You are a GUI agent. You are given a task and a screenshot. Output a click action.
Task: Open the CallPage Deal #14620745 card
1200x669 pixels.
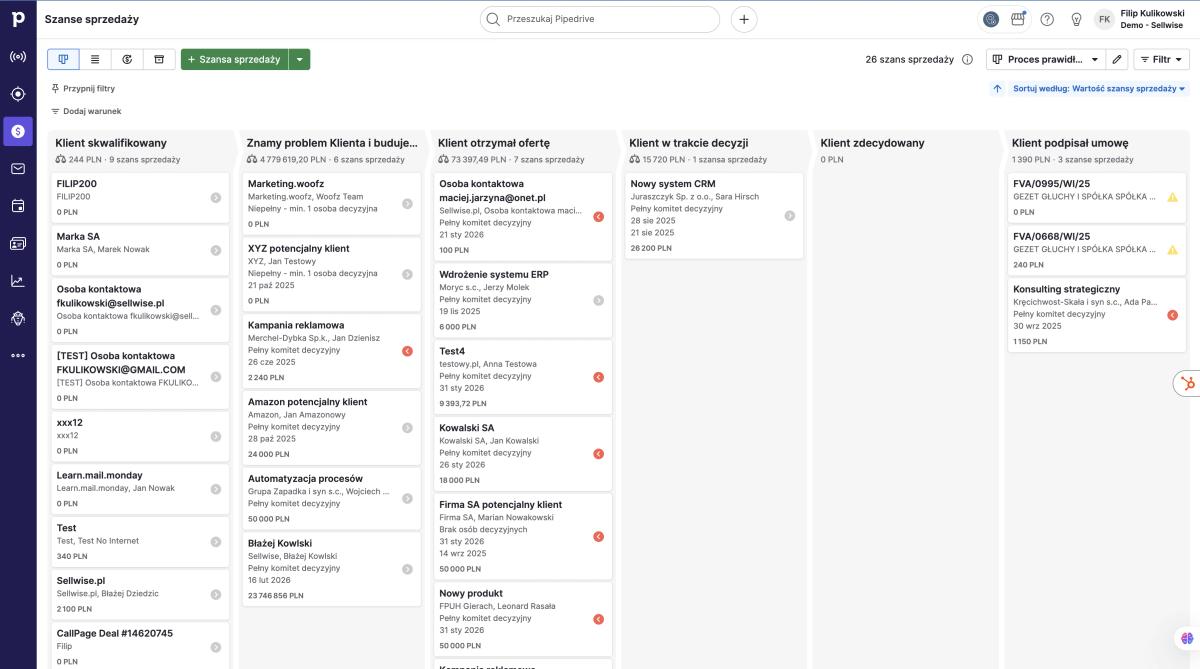click(140, 647)
